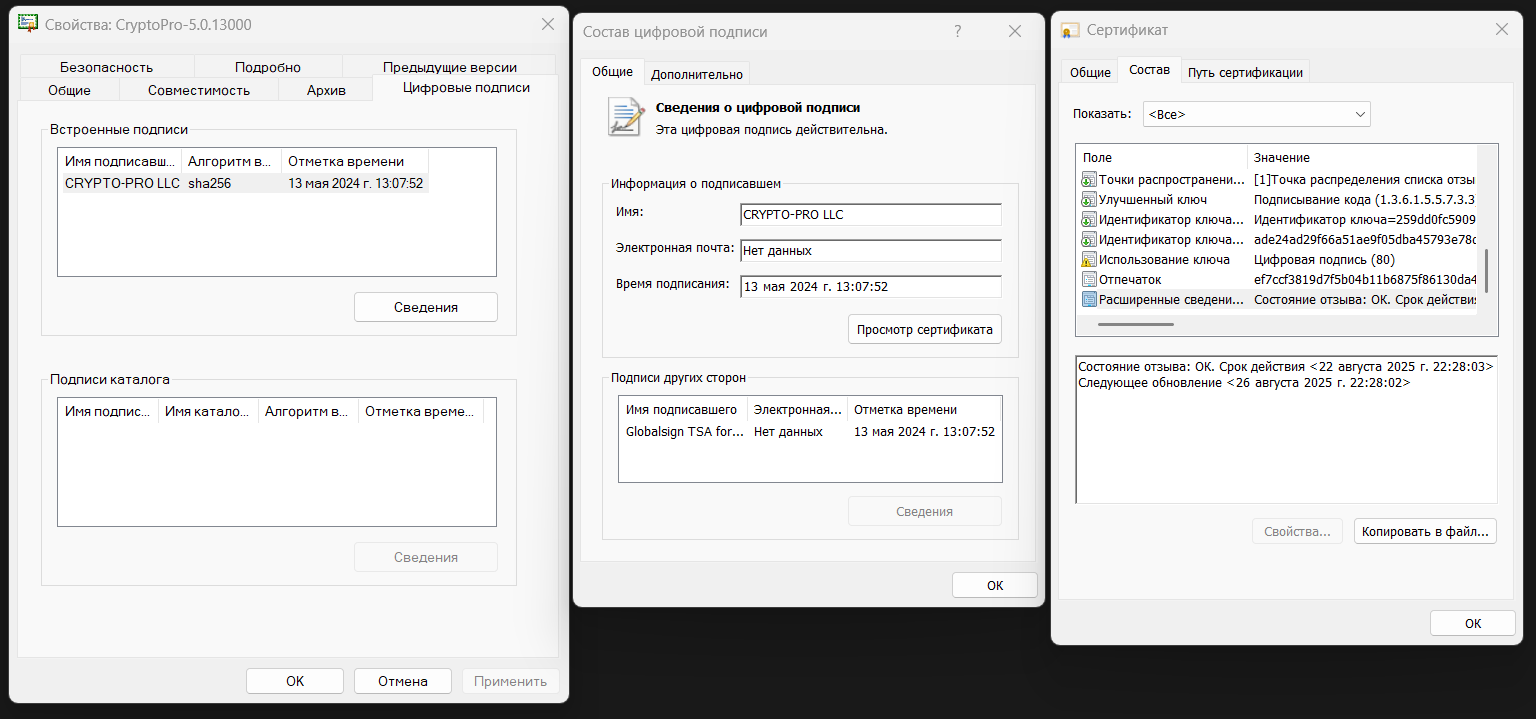Viewport: 1536px width, 719px height.
Task: Close the Сертификат window
Action: click(x=1501, y=30)
